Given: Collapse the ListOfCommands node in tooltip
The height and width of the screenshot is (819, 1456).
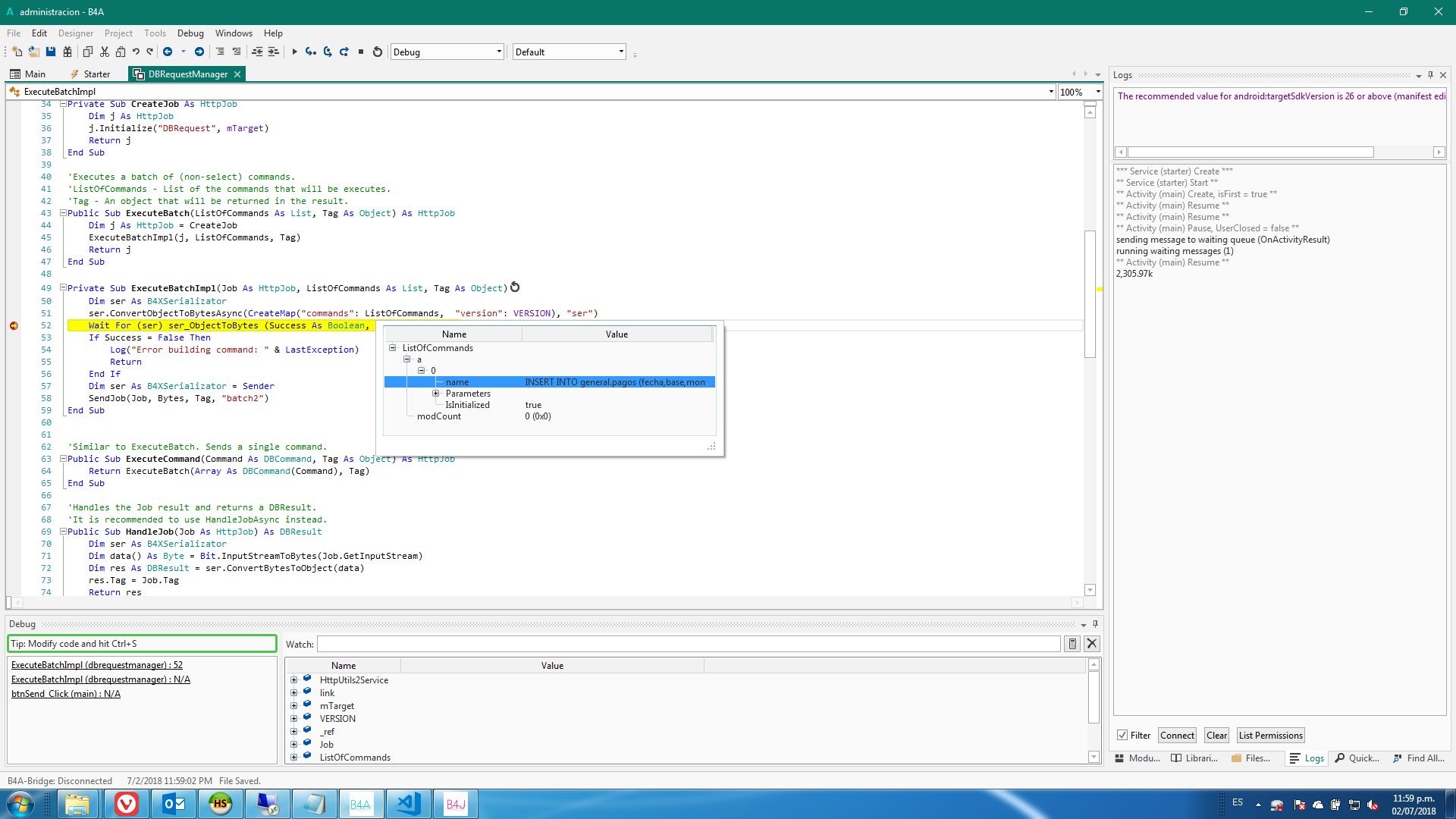Looking at the screenshot, I should [x=393, y=348].
